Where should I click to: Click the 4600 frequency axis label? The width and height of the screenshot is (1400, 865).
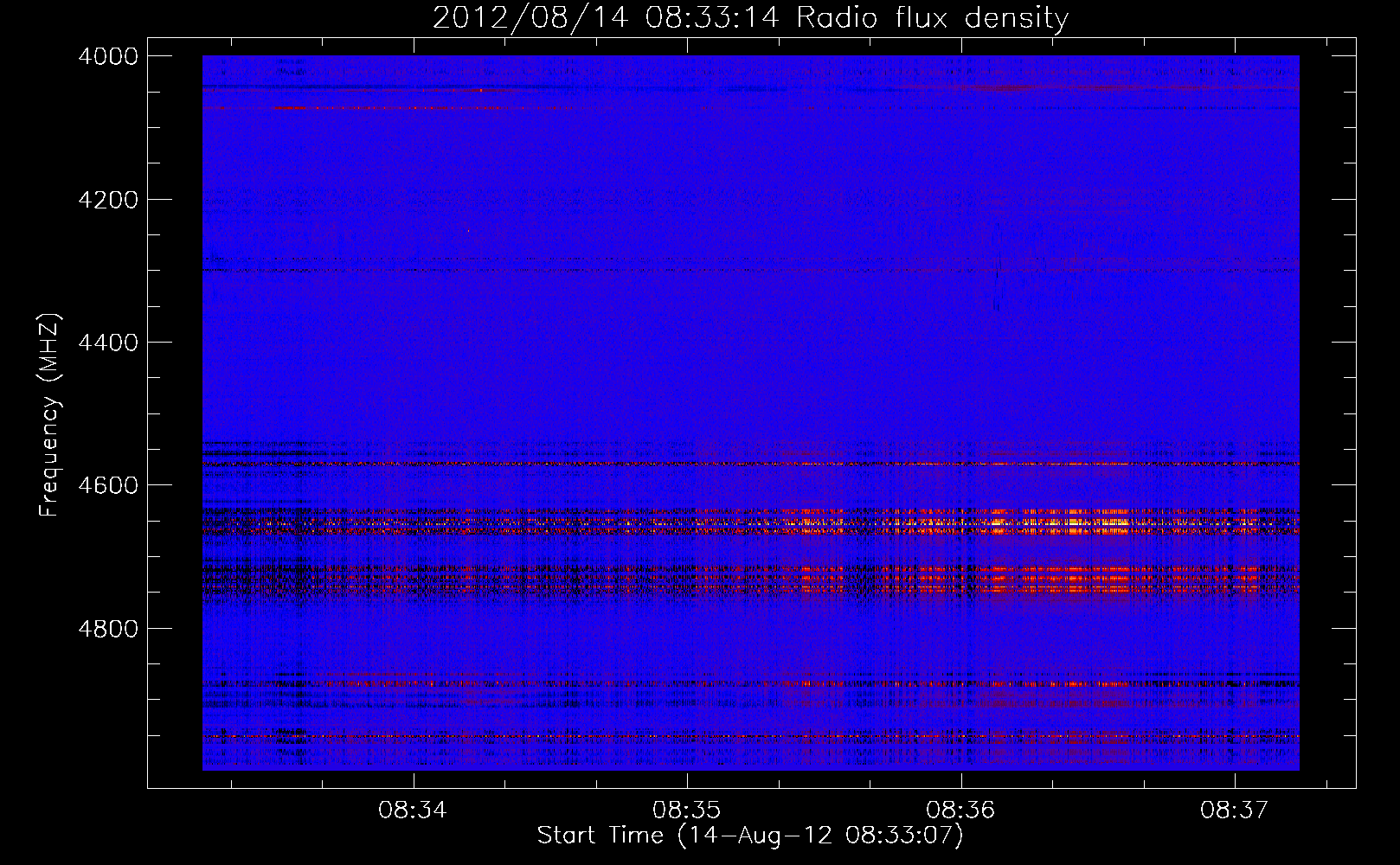pos(108,485)
